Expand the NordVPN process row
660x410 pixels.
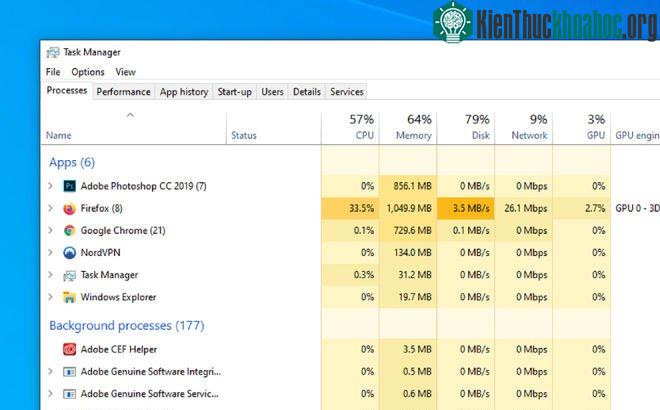[51, 253]
